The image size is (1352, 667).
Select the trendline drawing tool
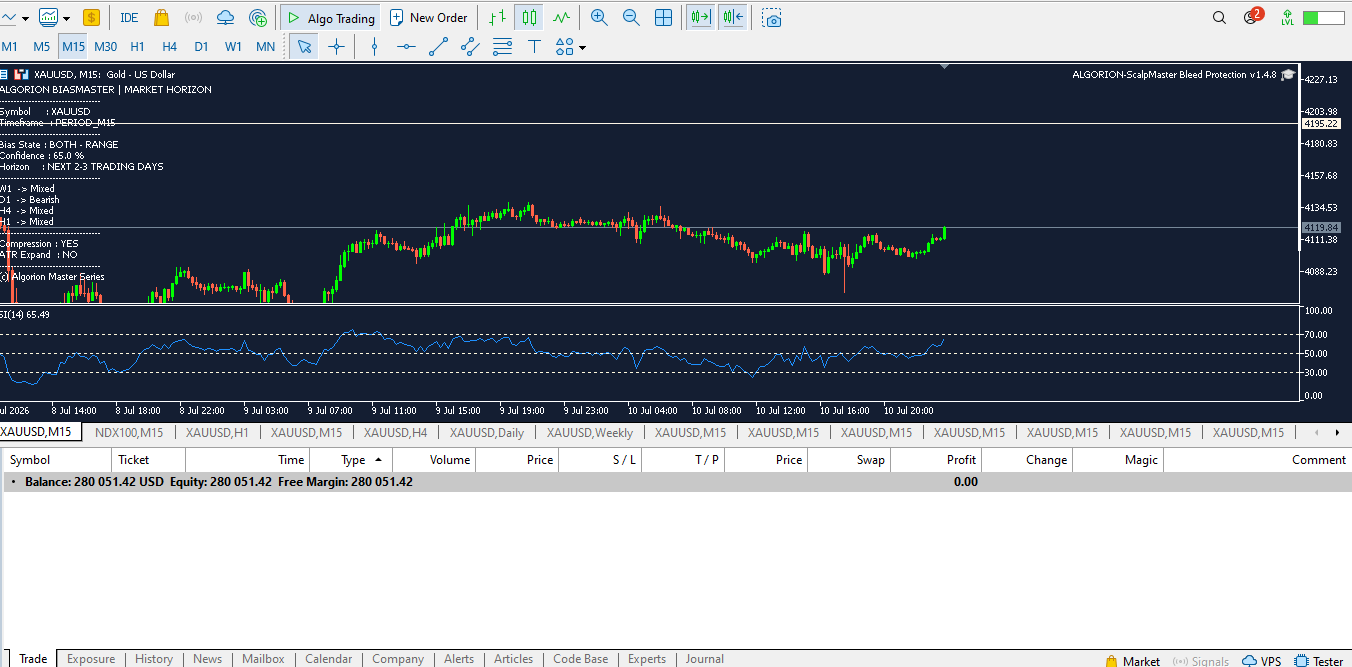pyautogui.click(x=438, y=46)
